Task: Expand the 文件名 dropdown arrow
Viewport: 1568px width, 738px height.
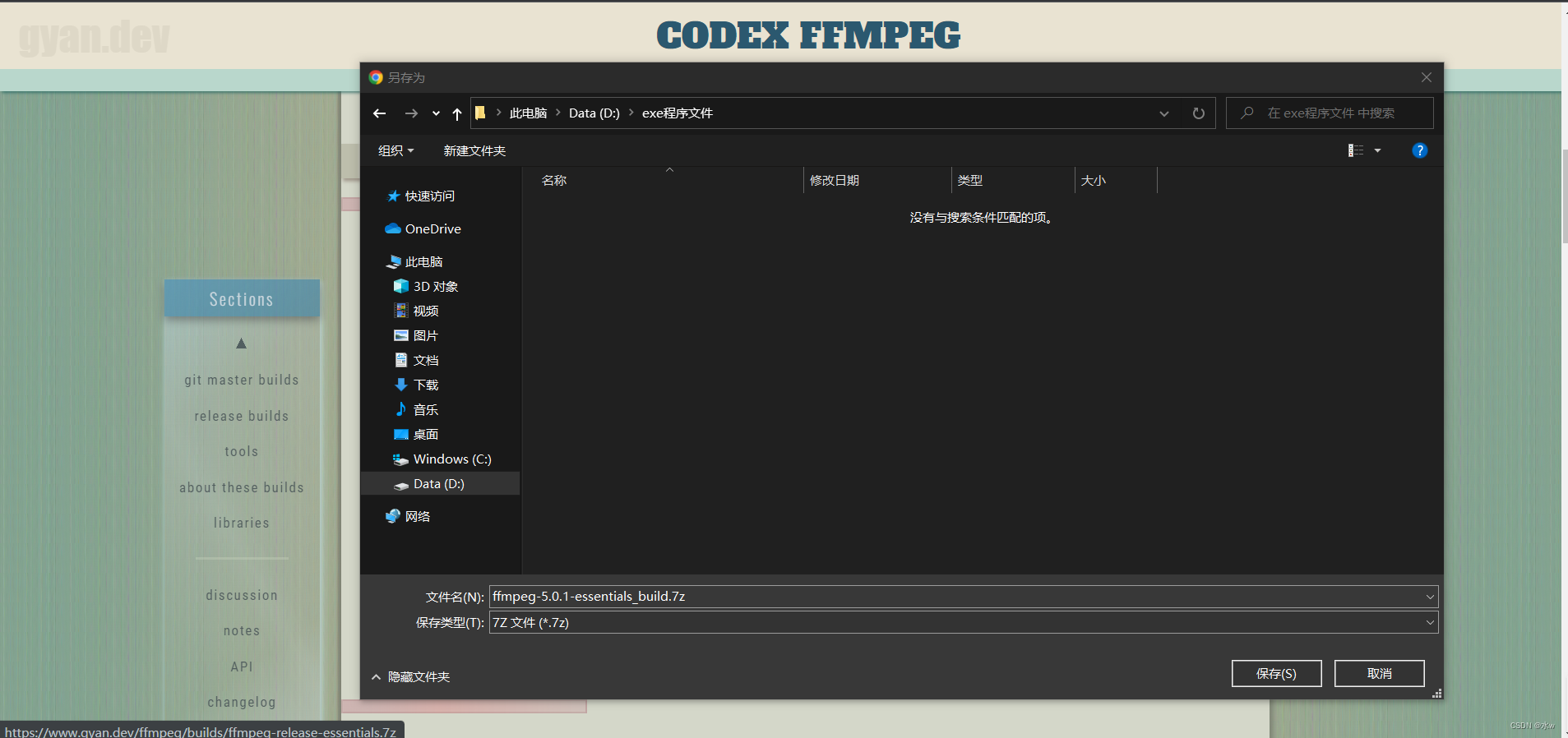Action: pos(1430,597)
